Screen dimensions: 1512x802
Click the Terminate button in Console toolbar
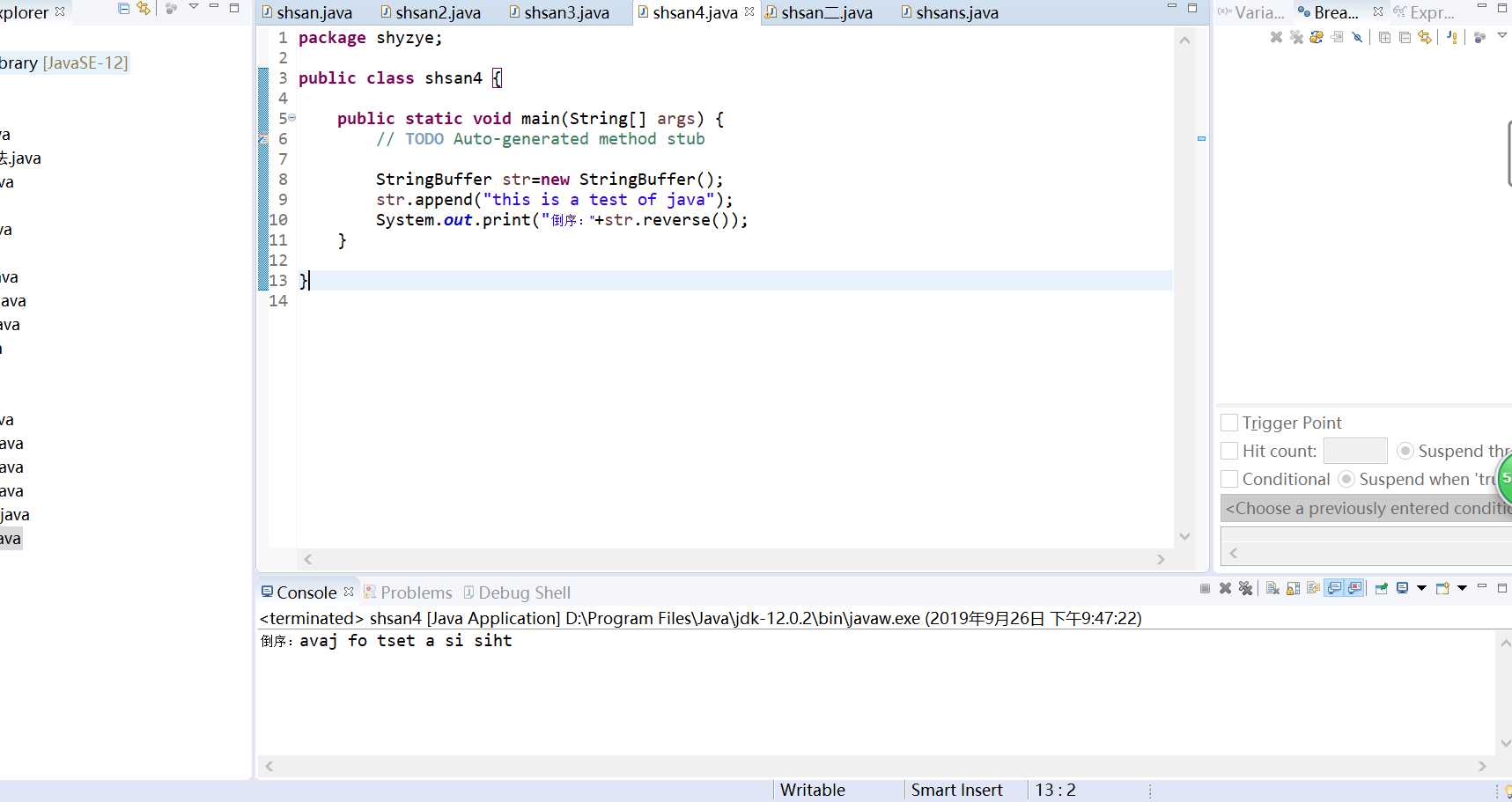pos(1205,588)
